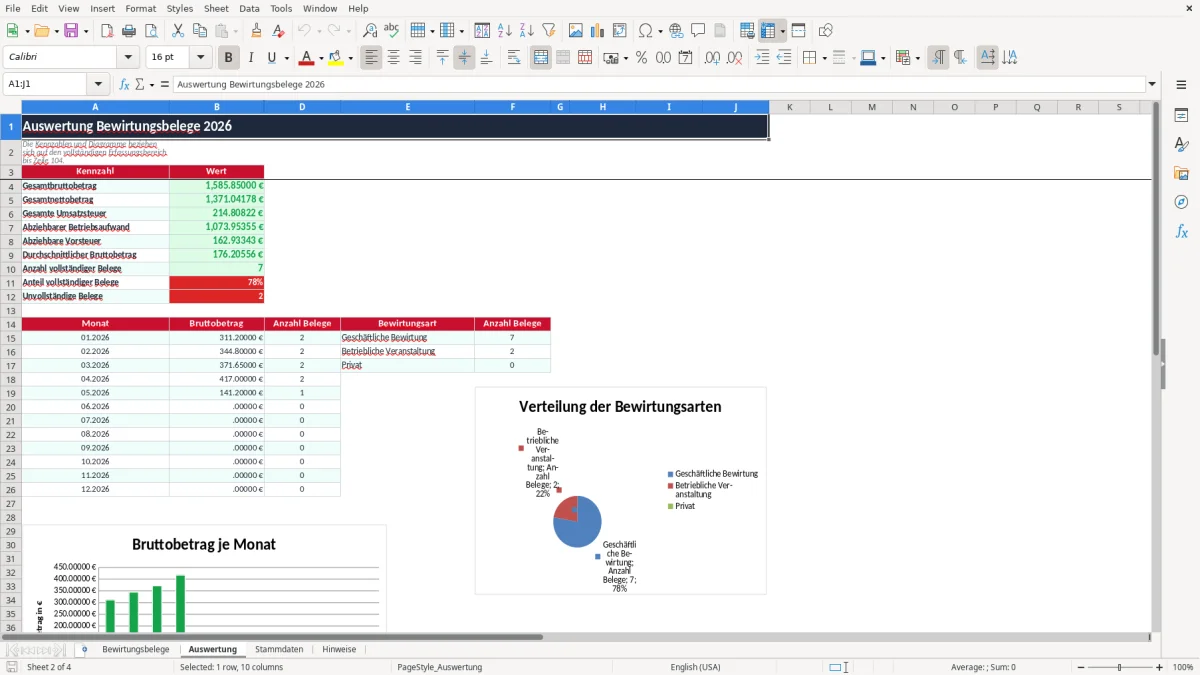Toggle Wrap Text
1200x675 pixels.
[x=514, y=58]
